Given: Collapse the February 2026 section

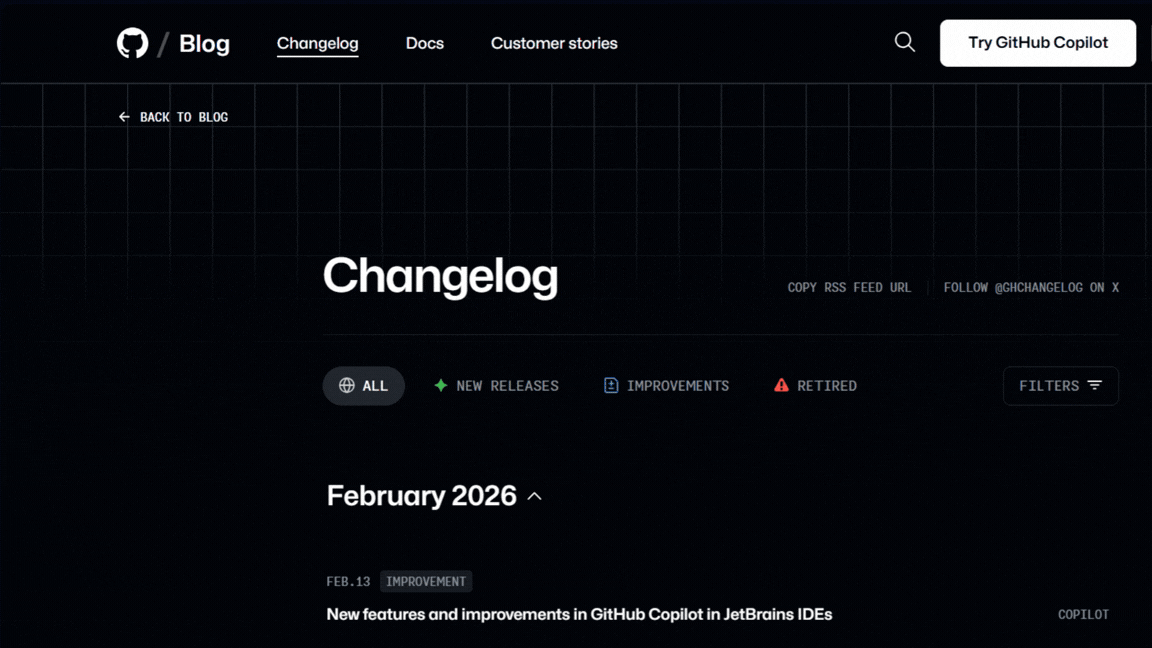Looking at the screenshot, I should (534, 496).
